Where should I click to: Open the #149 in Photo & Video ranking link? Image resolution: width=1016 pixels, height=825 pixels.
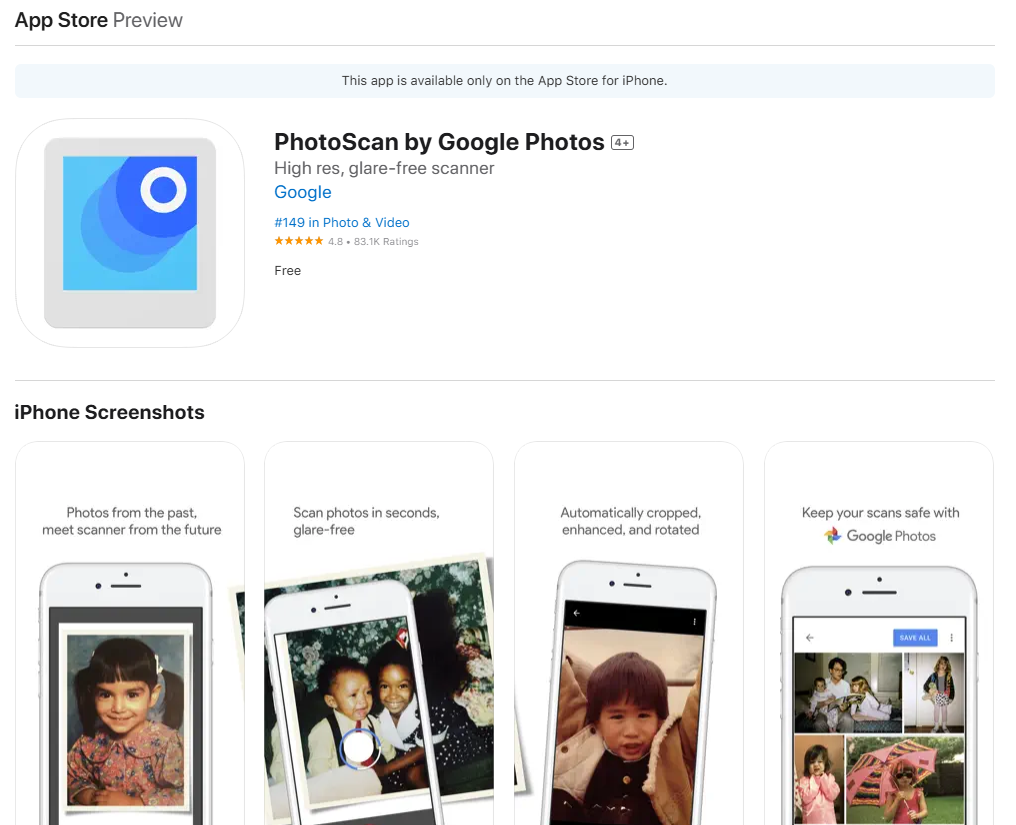pos(341,222)
